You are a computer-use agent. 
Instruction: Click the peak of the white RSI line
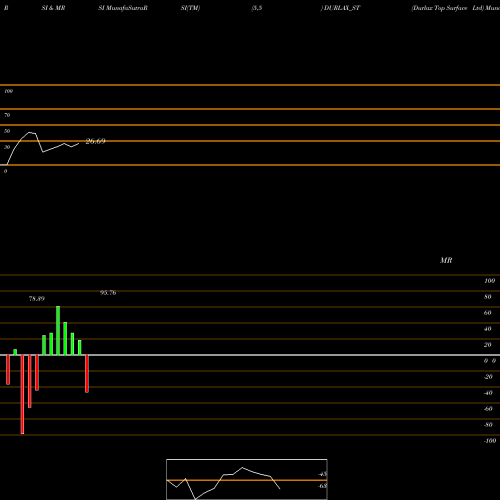[29, 133]
